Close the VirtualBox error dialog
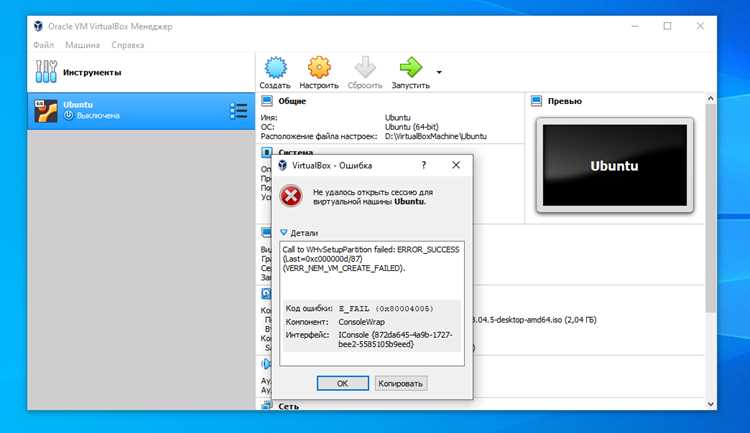The height and width of the screenshot is (433, 750). point(456,165)
